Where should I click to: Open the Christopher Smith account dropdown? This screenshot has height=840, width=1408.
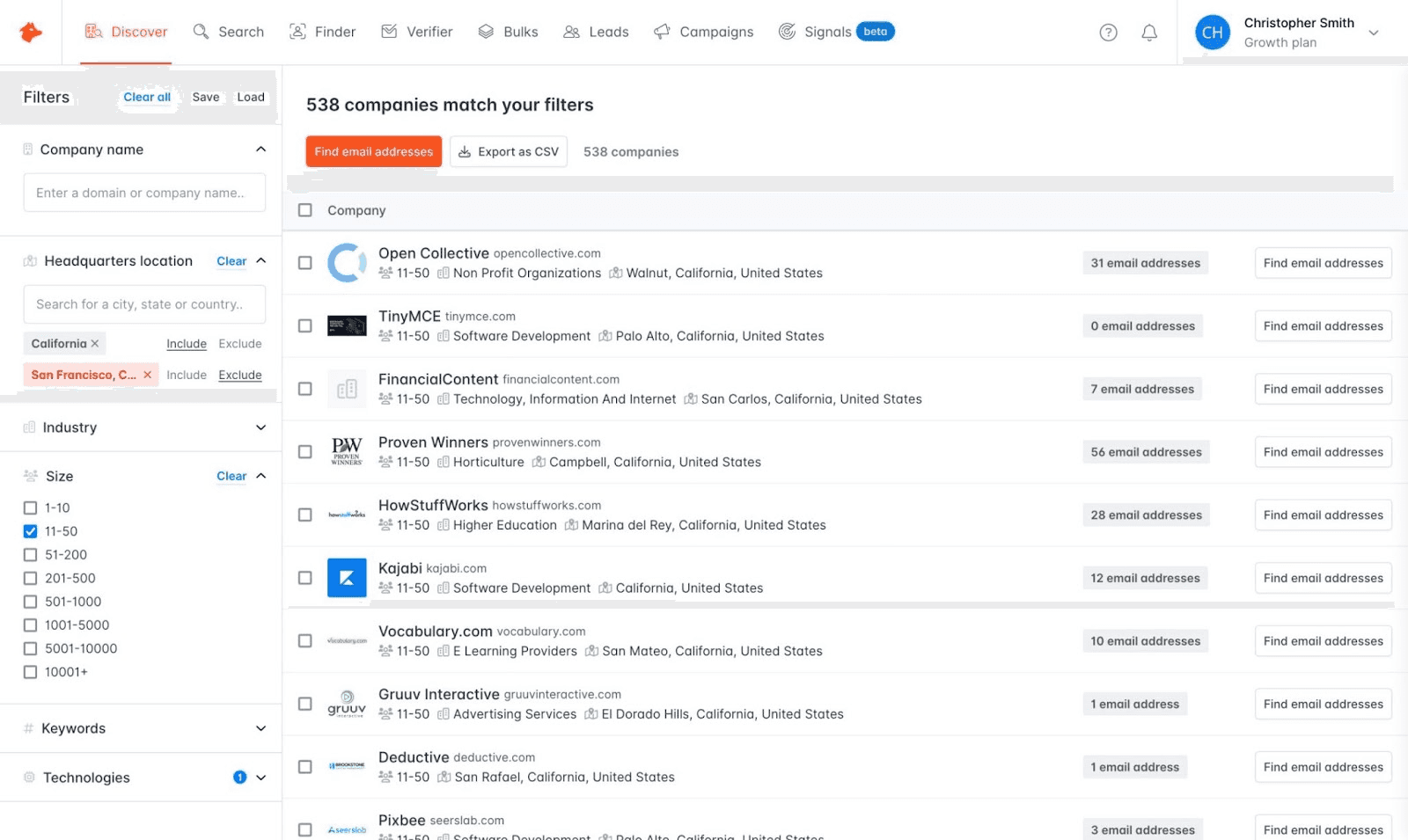(1373, 33)
